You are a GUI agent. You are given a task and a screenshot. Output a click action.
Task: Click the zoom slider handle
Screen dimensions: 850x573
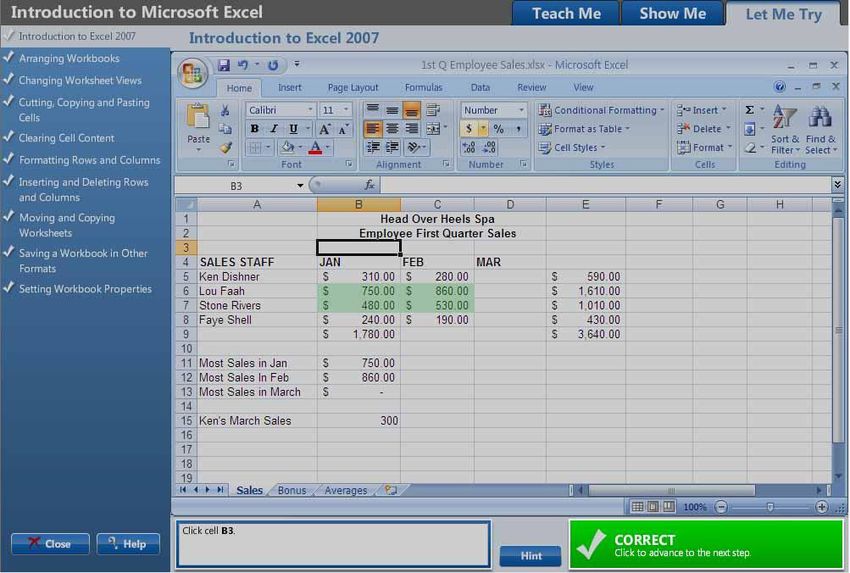[x=770, y=507]
